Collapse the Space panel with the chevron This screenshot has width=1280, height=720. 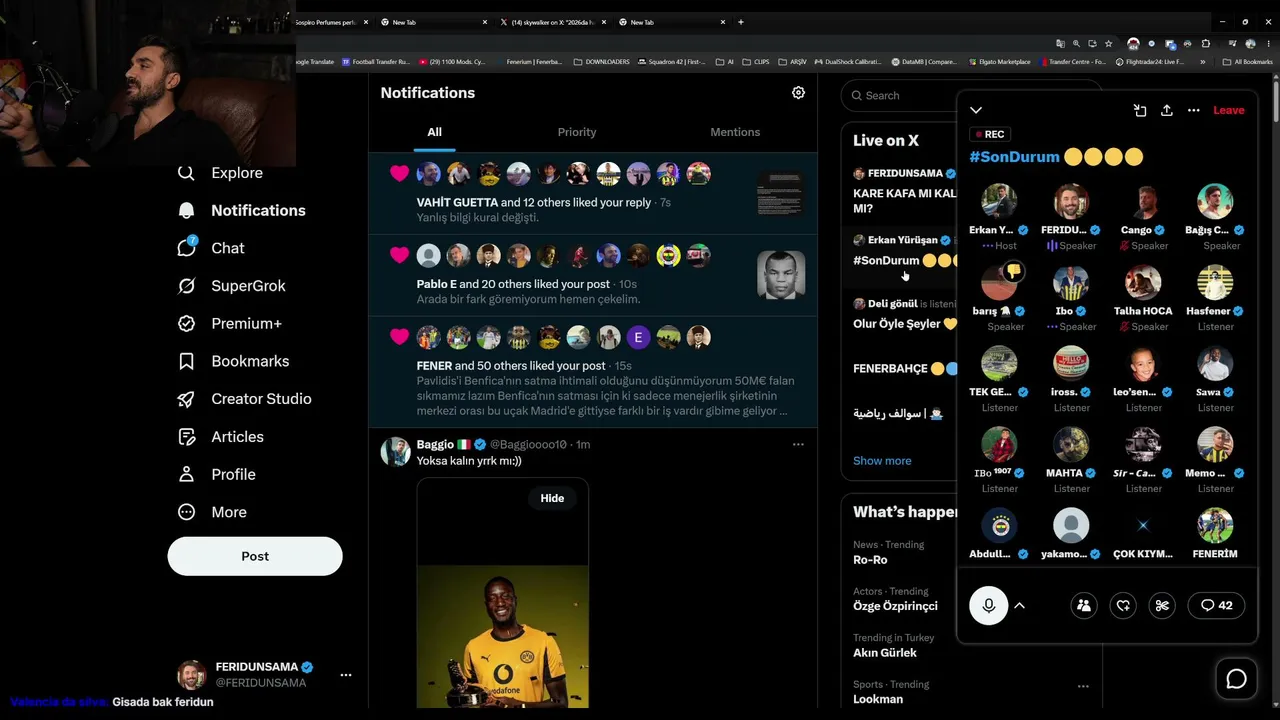[x=976, y=110]
